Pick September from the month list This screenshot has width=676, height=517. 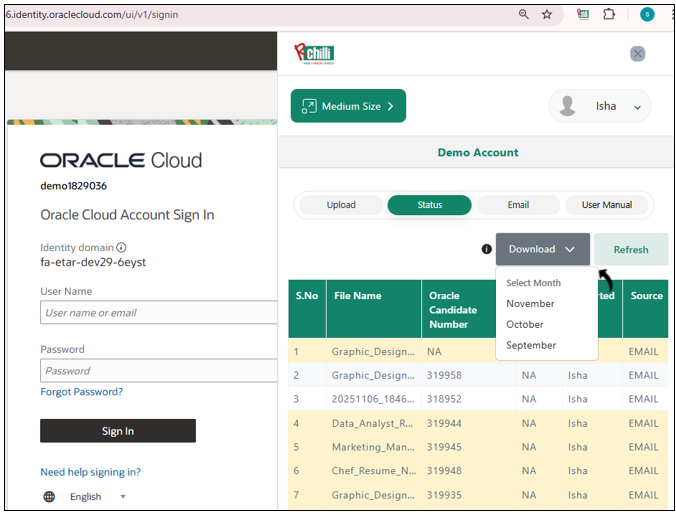531,345
